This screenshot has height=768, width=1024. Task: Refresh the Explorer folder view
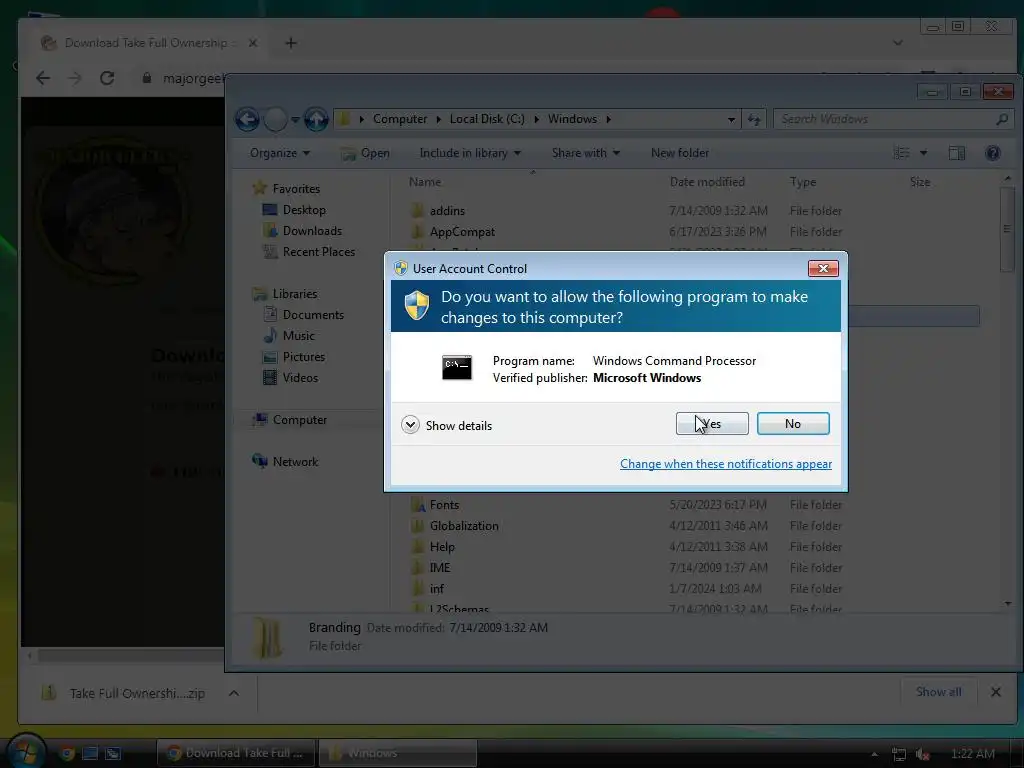754,120
